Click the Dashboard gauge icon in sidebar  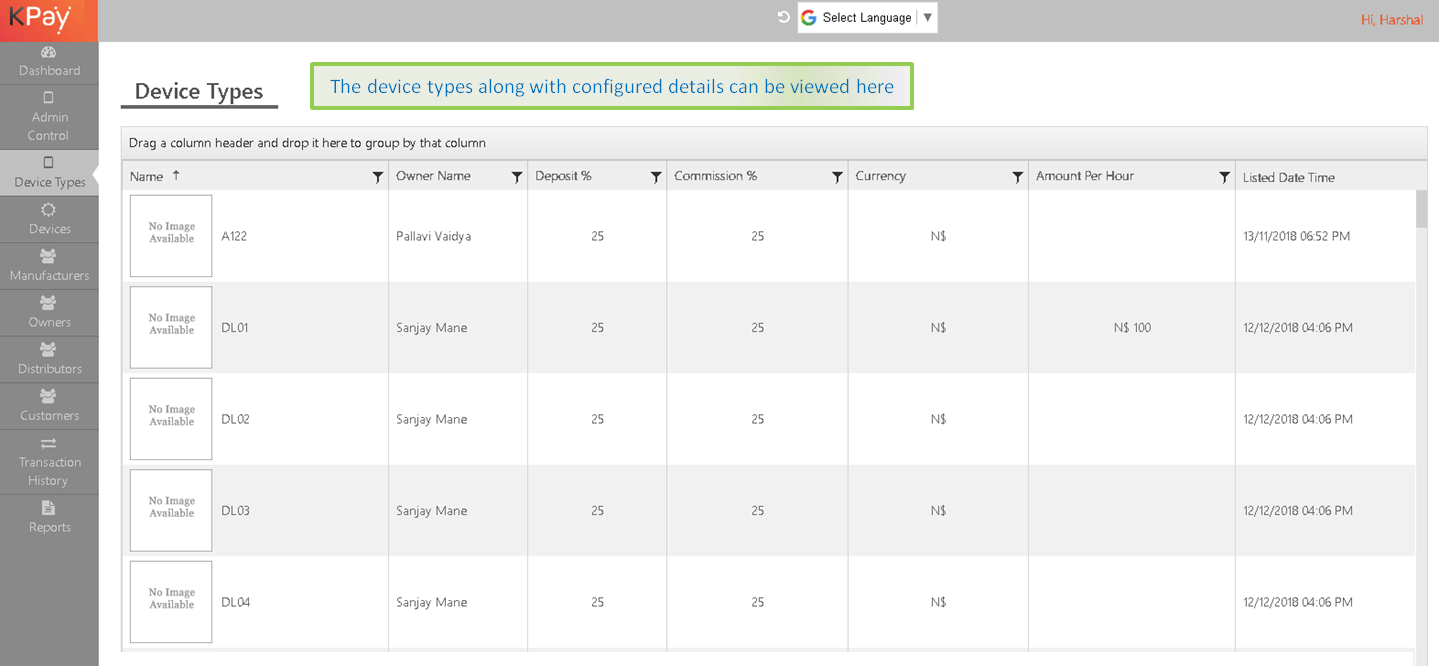48,52
